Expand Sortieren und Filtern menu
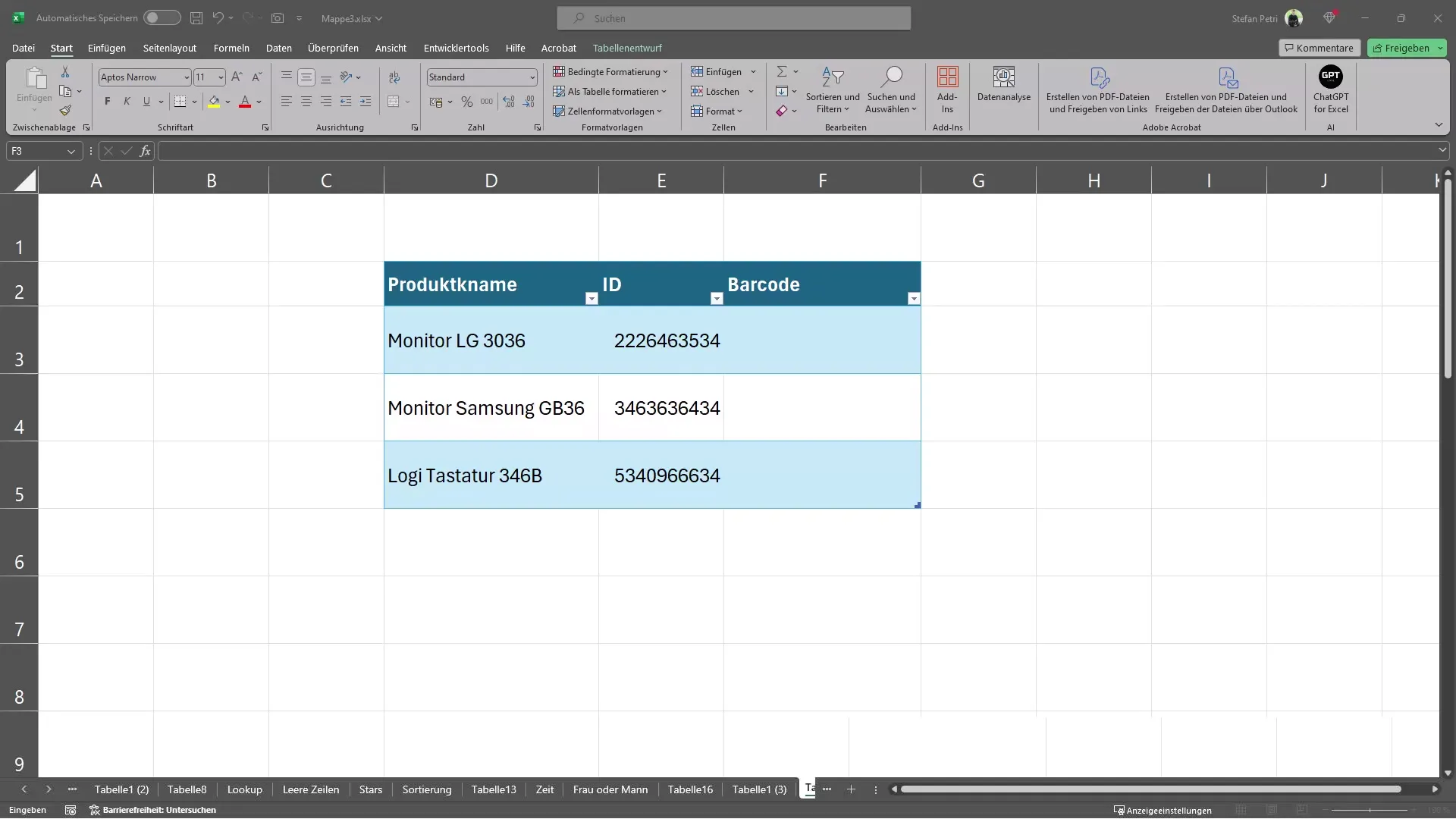 tap(833, 89)
